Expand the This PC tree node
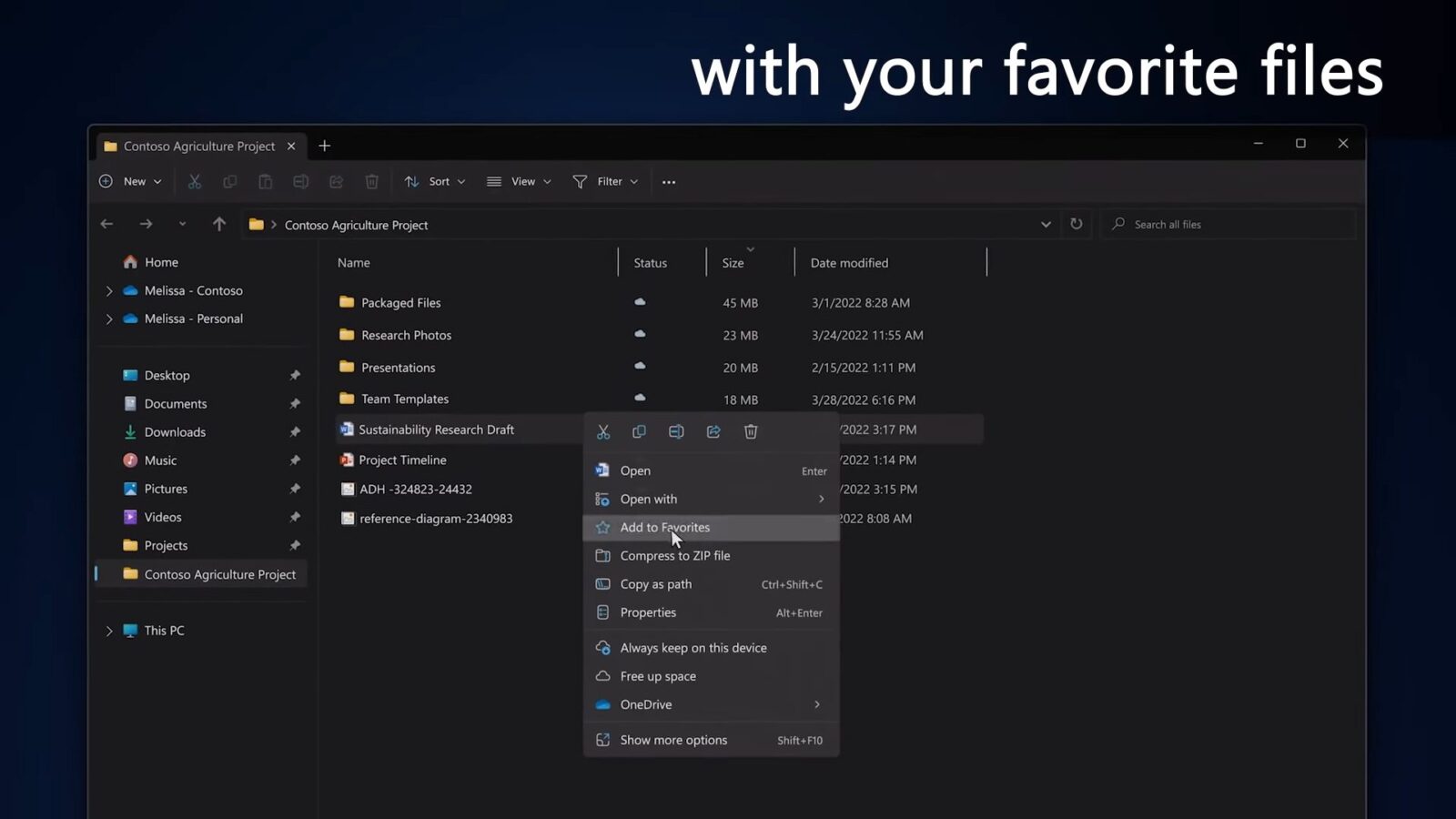 pos(109,631)
